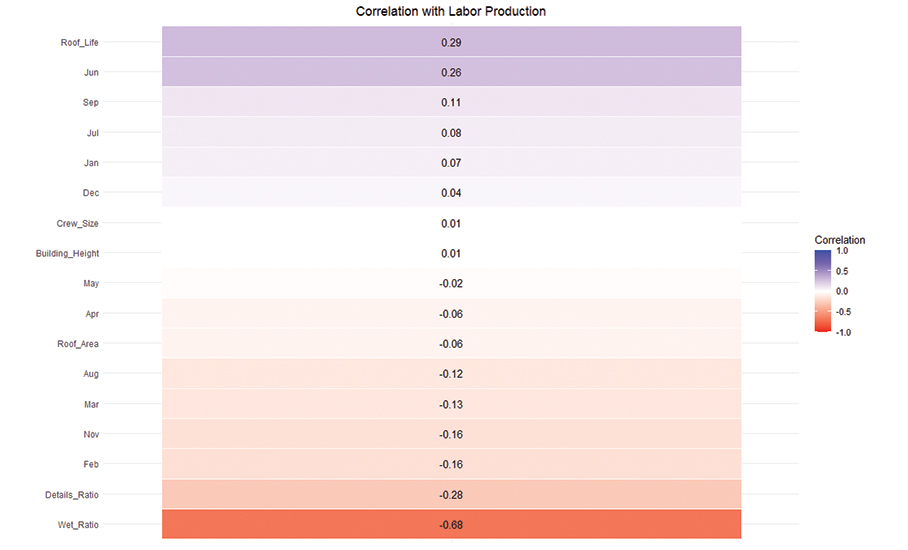Click the Jan axis label

(91, 162)
